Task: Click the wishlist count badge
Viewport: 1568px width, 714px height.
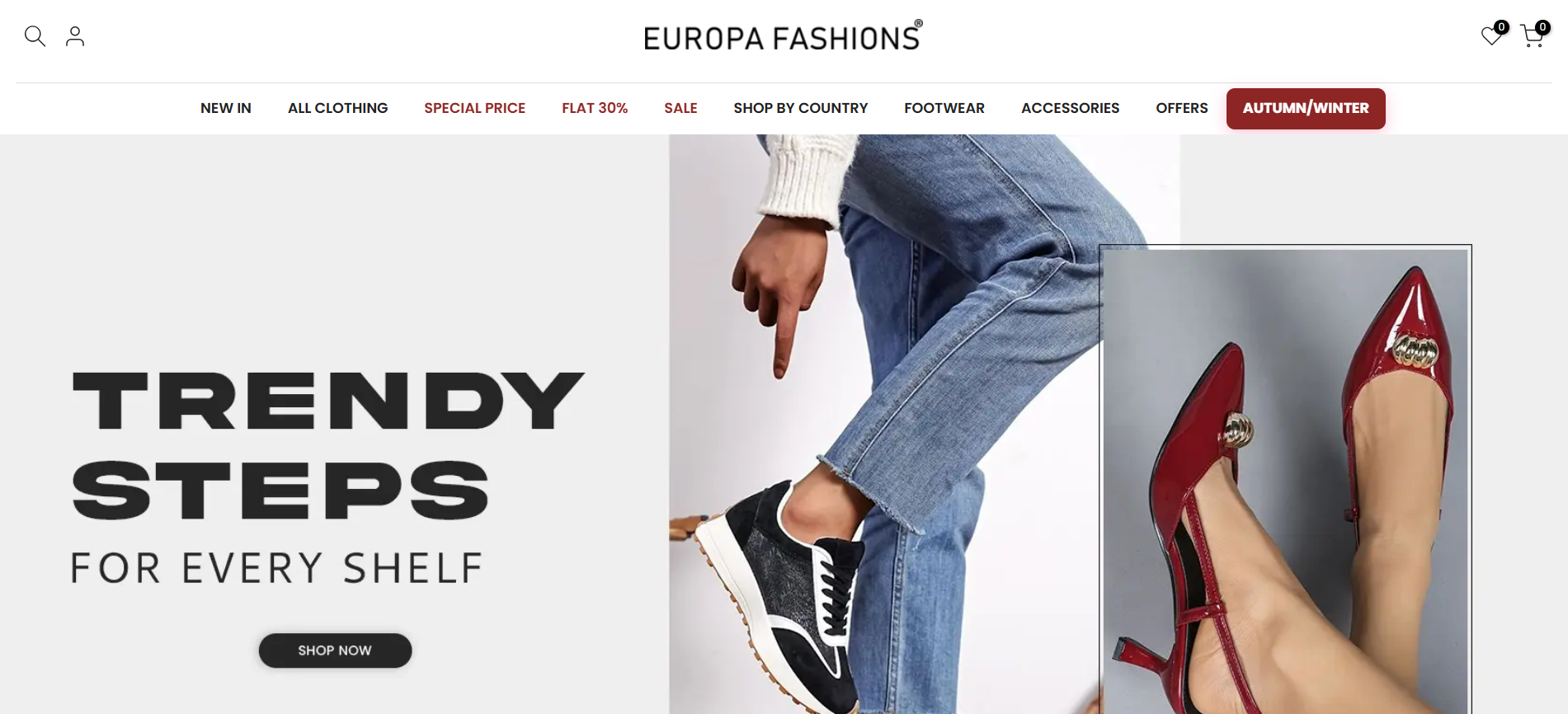Action: pyautogui.click(x=1501, y=27)
